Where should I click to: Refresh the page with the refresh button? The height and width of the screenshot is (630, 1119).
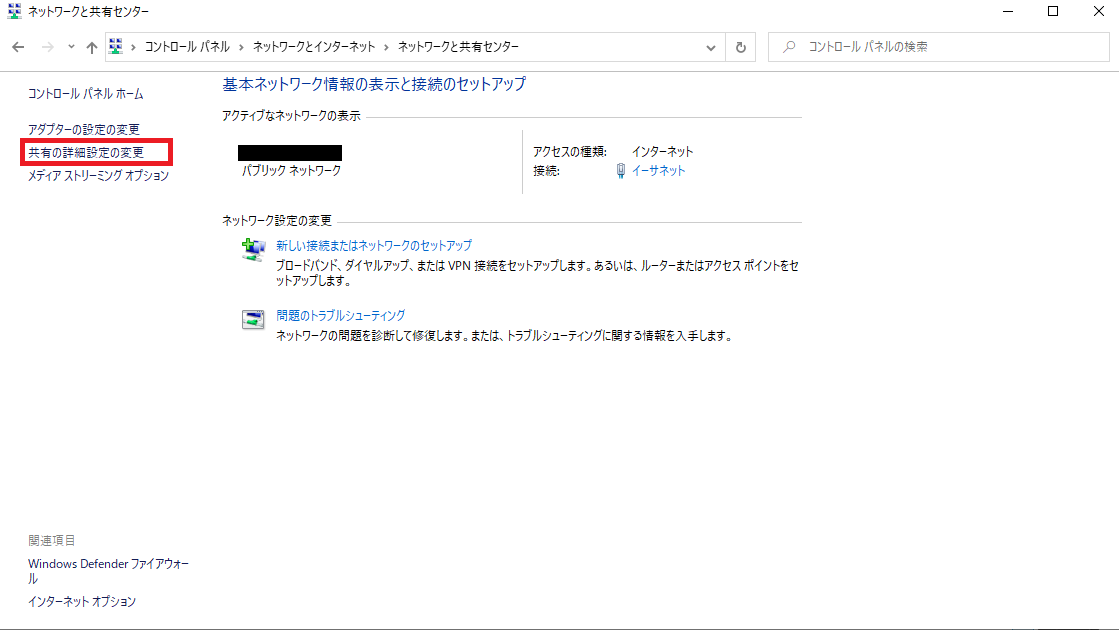pyautogui.click(x=741, y=48)
